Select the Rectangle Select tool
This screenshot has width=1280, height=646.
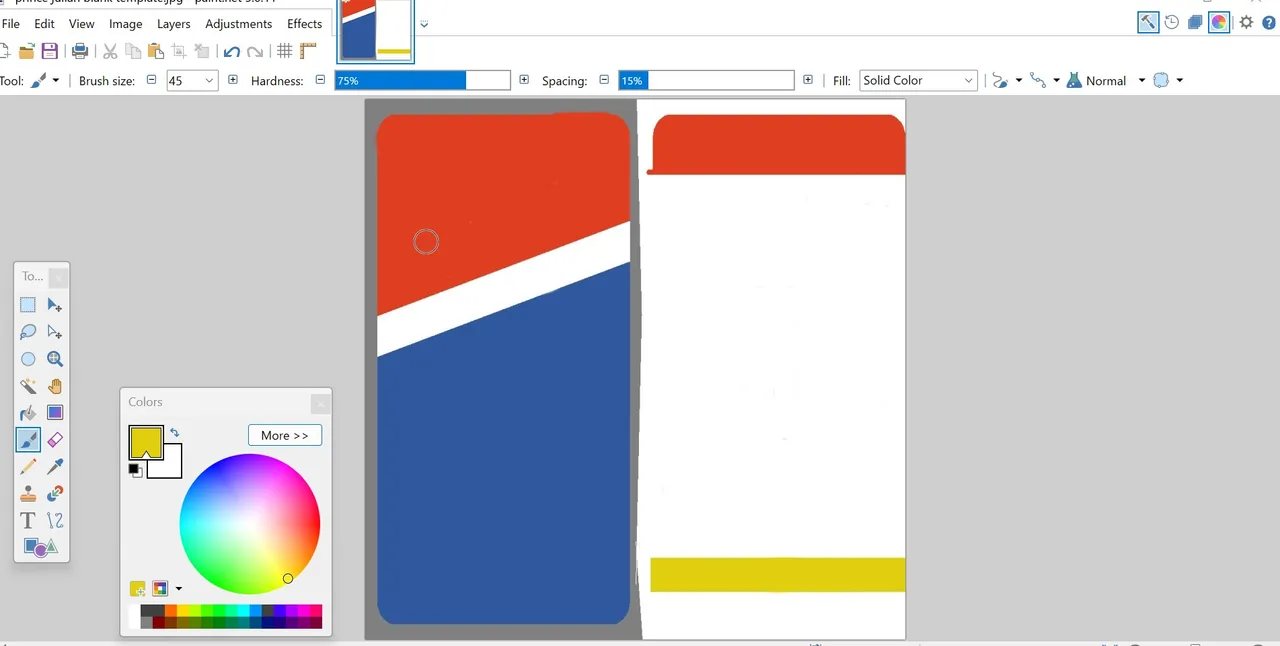[28, 305]
